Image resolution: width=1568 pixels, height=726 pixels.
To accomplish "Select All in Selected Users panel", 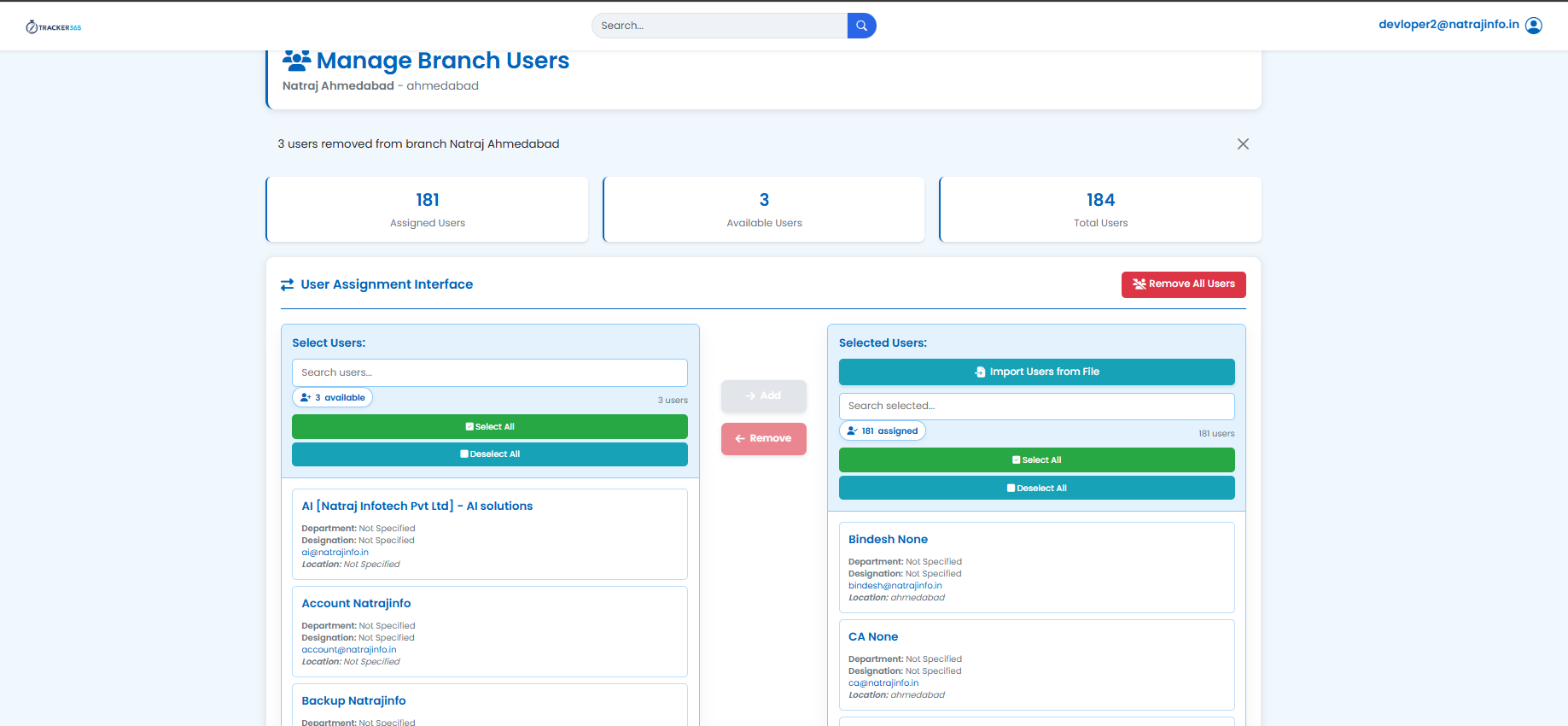I will [x=1036, y=460].
